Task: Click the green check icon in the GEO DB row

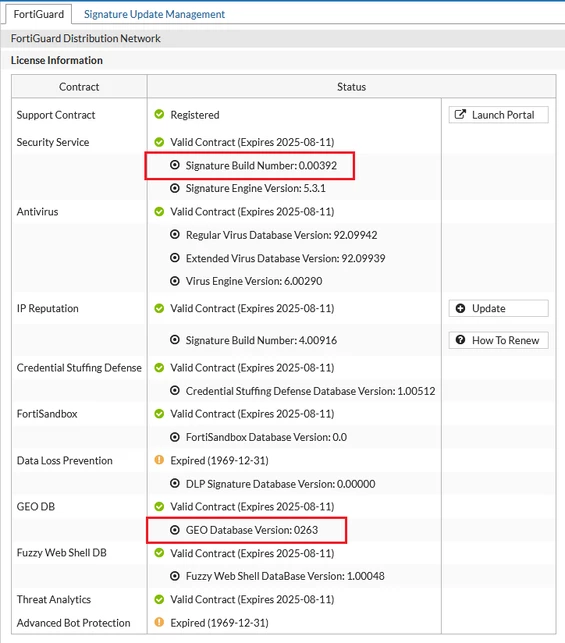Action: pos(159,506)
